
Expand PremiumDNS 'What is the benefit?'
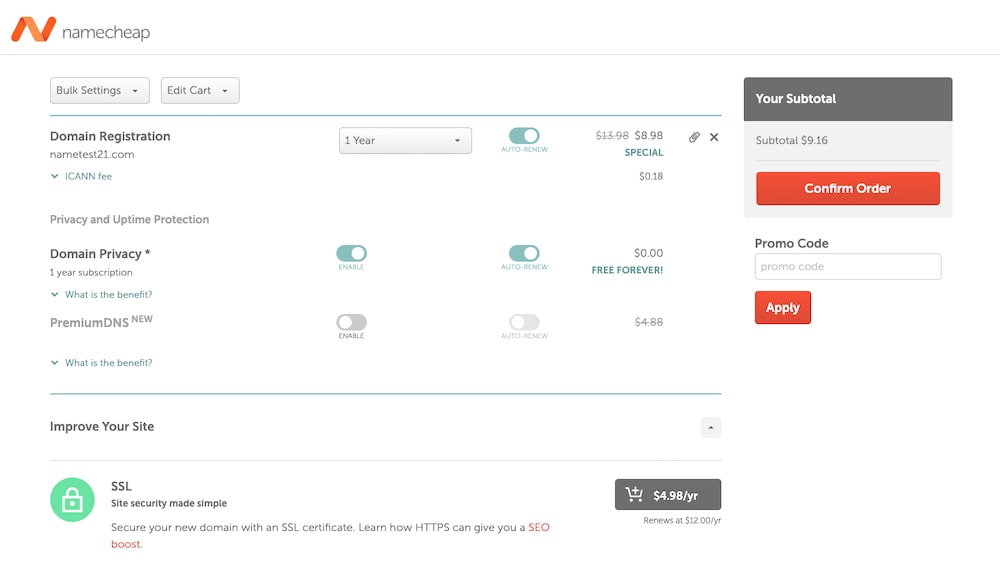coord(101,363)
